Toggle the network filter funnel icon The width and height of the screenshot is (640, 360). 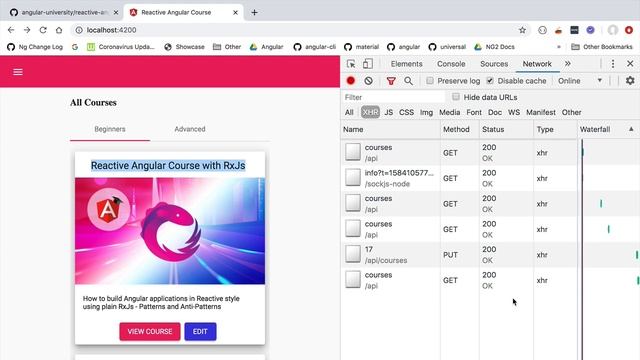[x=391, y=81]
